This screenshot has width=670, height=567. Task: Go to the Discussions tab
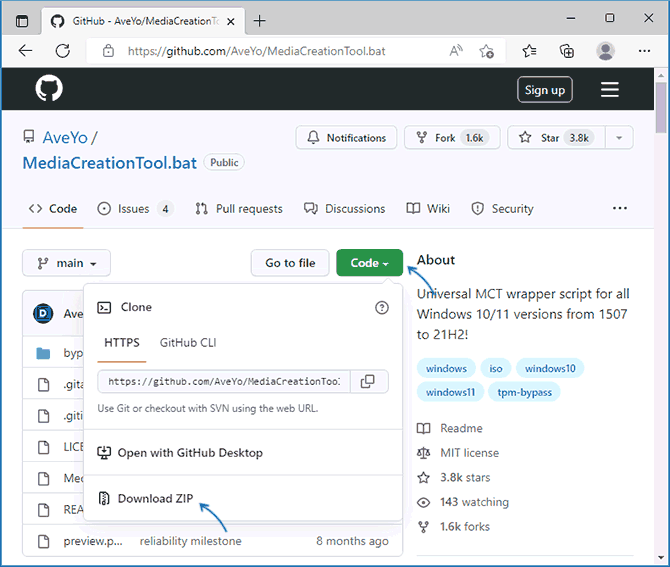344,209
